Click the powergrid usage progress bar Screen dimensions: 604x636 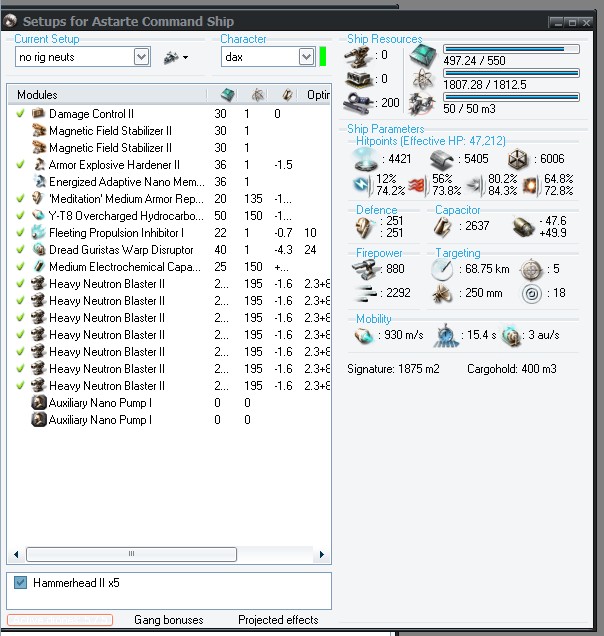click(511, 73)
